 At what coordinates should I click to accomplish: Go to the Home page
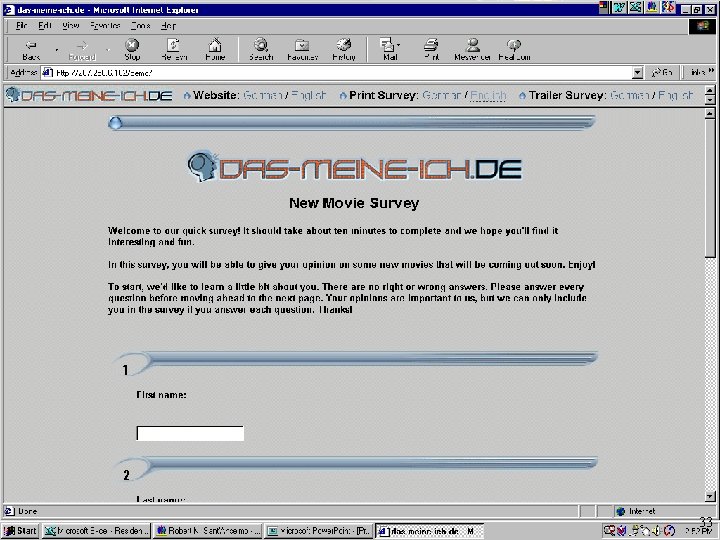[x=215, y=50]
